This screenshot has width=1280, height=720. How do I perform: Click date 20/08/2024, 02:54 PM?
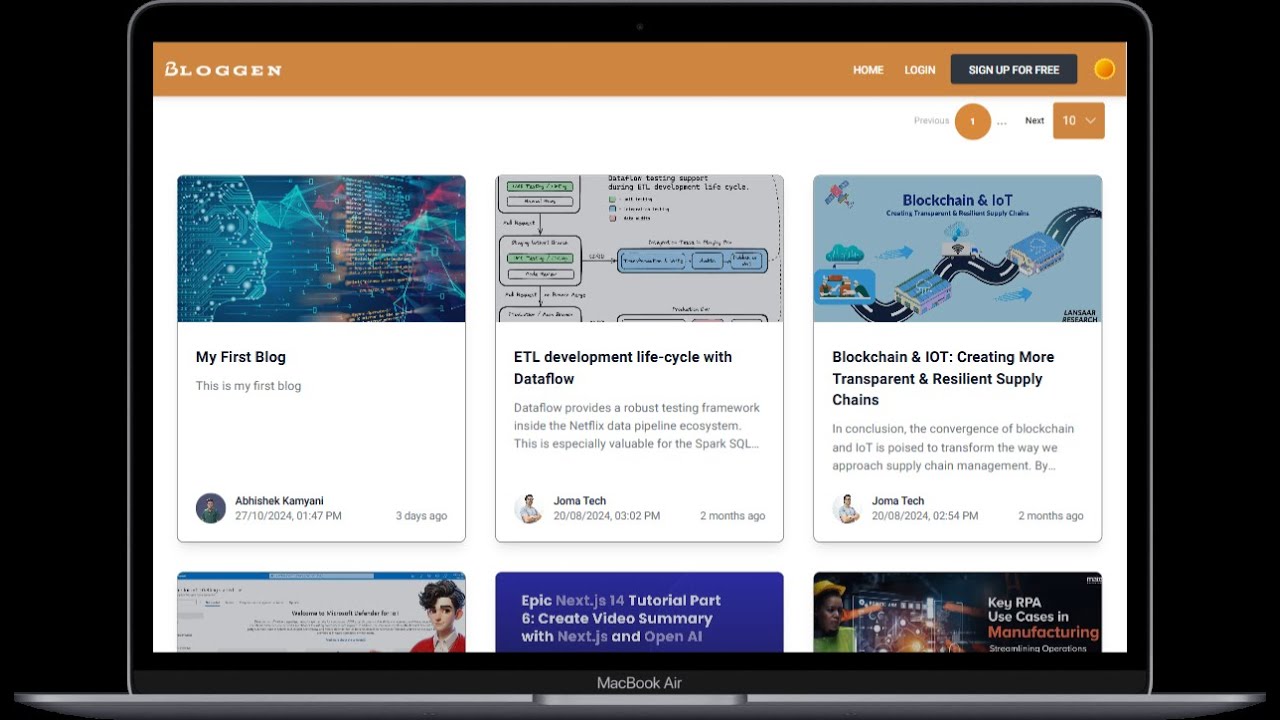(925, 516)
